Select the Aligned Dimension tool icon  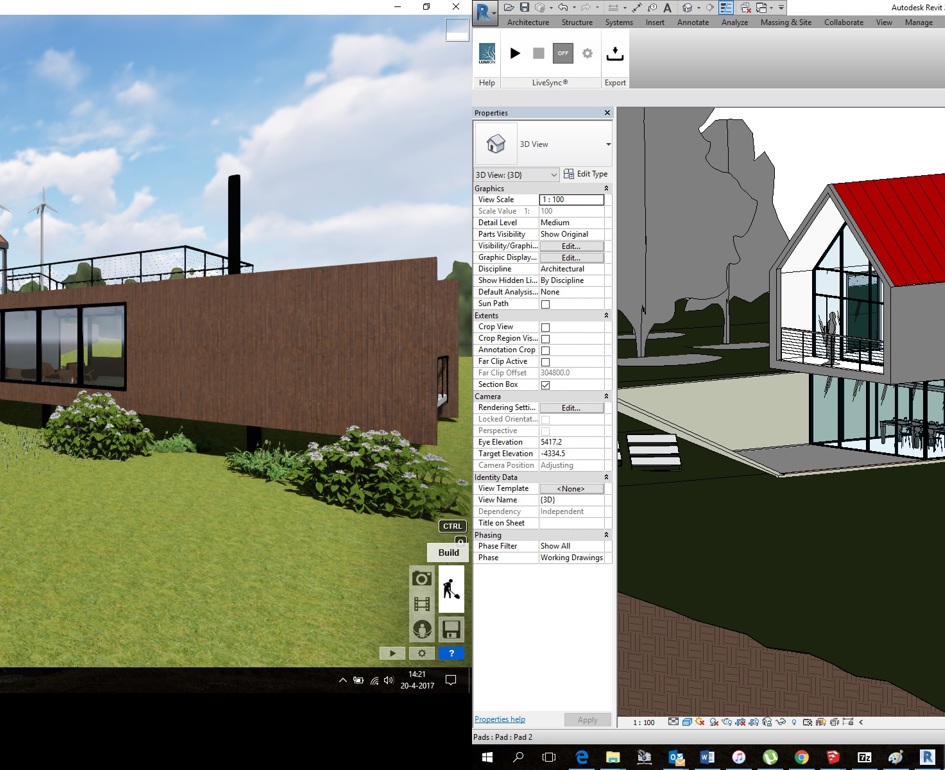[636, 8]
